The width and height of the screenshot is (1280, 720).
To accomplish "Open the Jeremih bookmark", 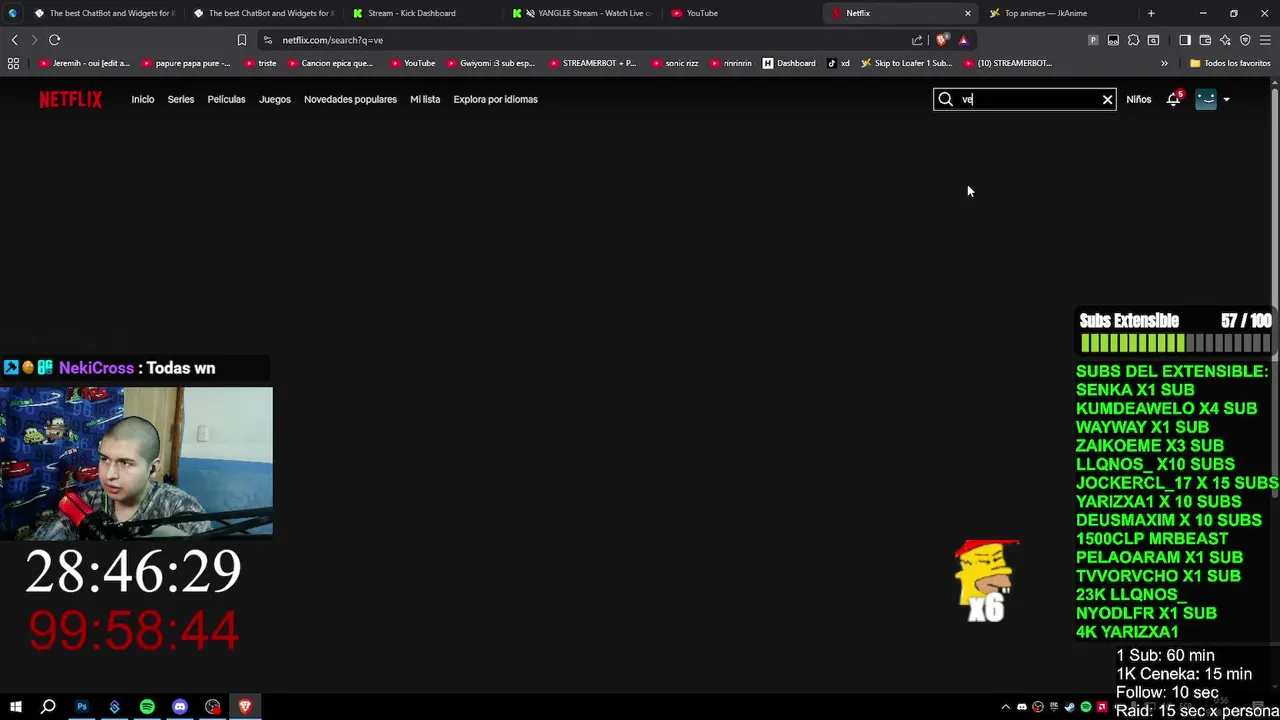I will point(85,63).
